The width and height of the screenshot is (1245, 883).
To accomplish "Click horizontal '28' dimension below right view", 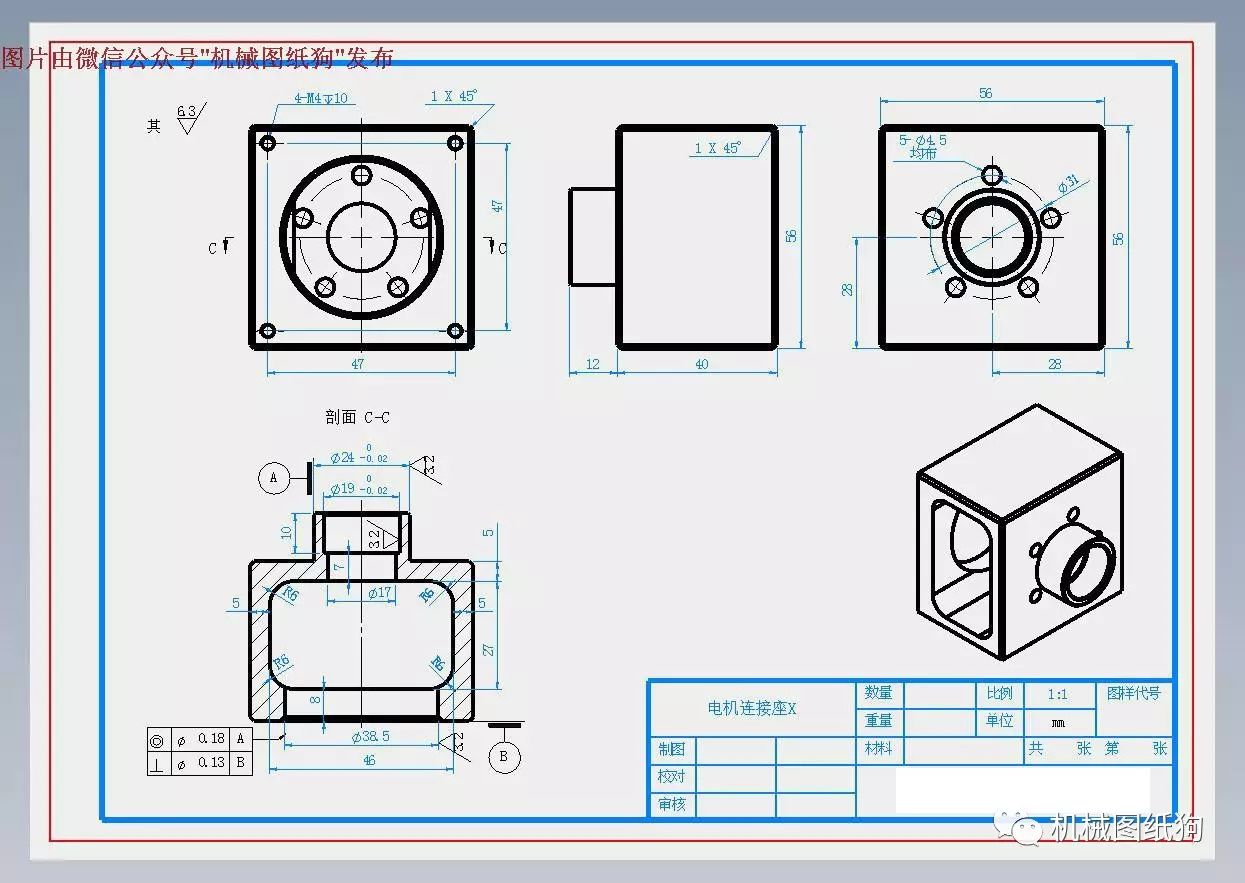I will point(1054,364).
